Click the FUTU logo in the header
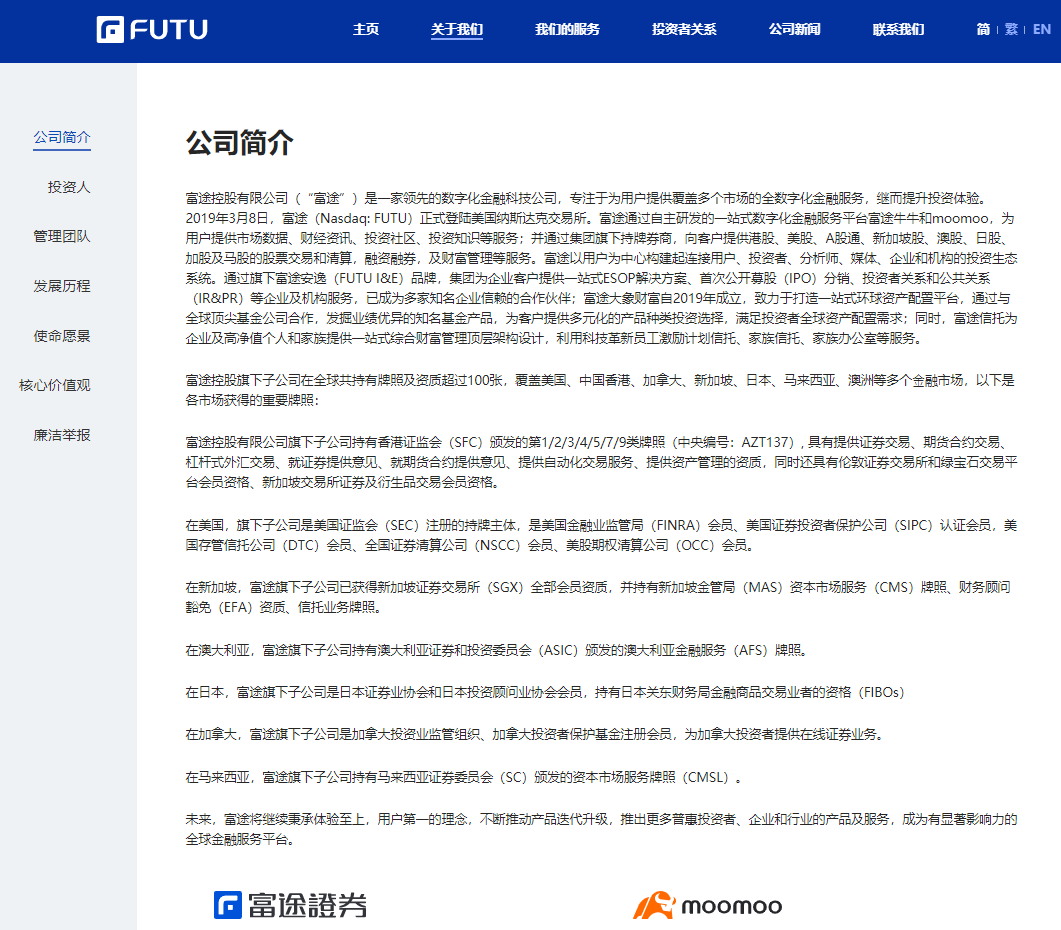Viewport: 1061px width, 930px height. [151, 29]
